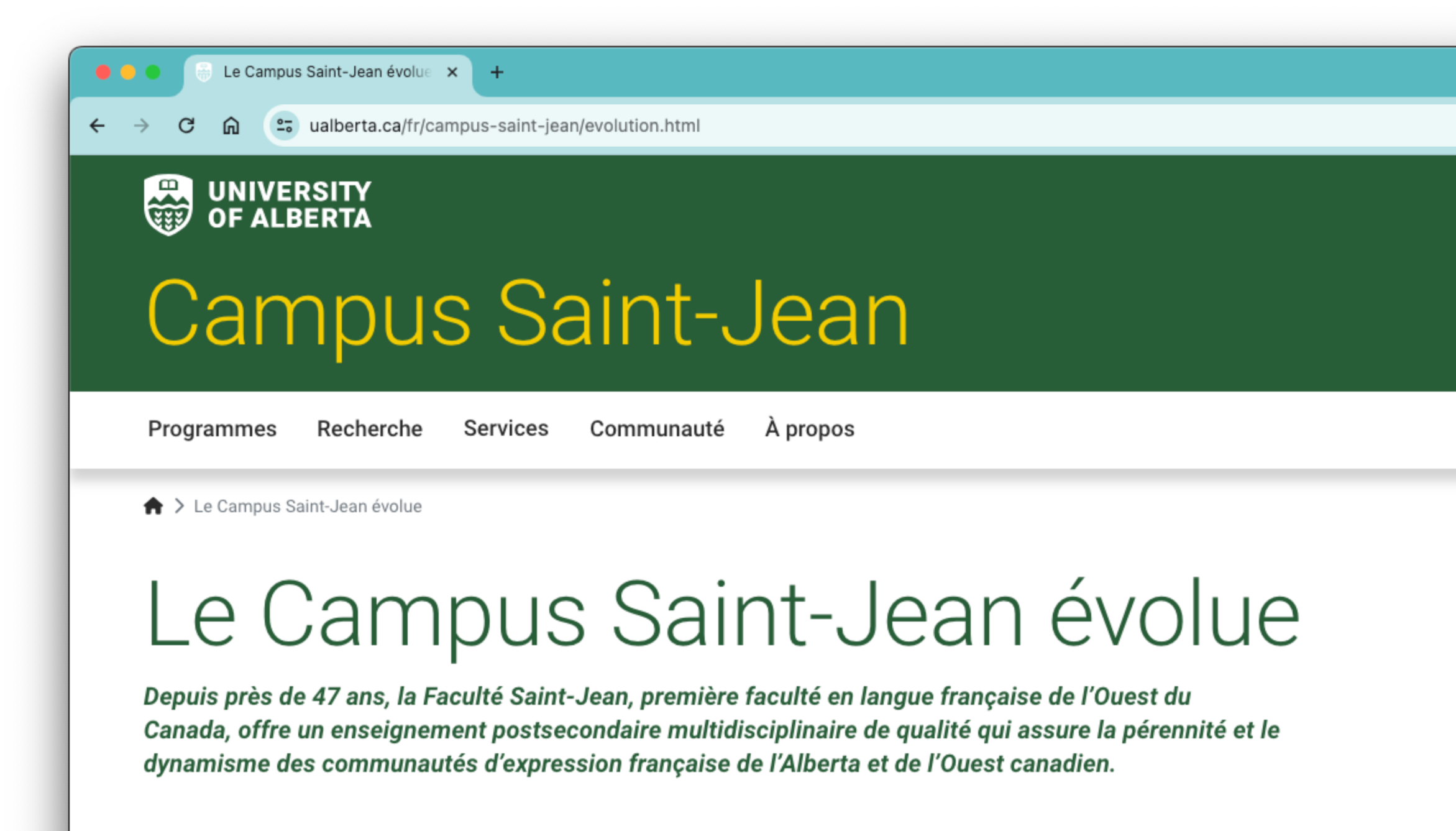Open the Programmes menu

click(x=212, y=429)
